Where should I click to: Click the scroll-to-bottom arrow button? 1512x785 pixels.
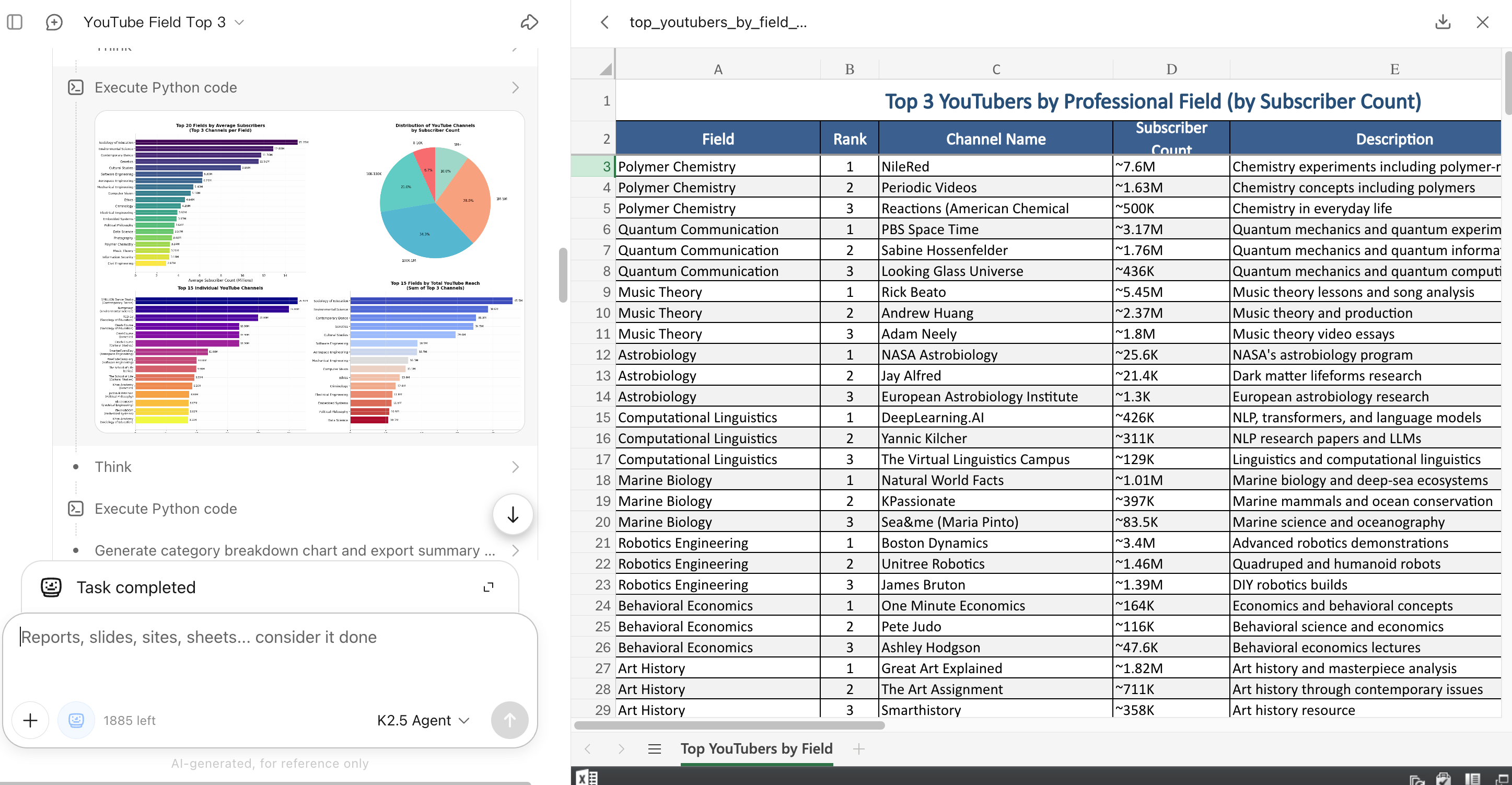(x=513, y=514)
